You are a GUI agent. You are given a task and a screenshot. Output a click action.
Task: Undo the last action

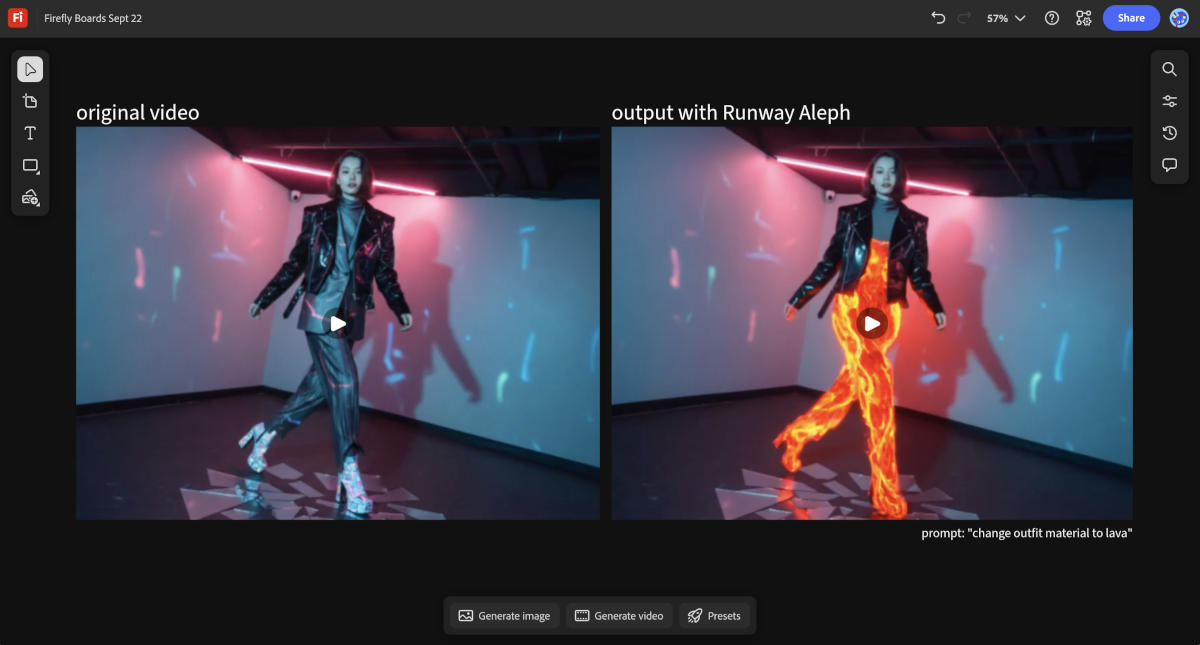point(938,18)
